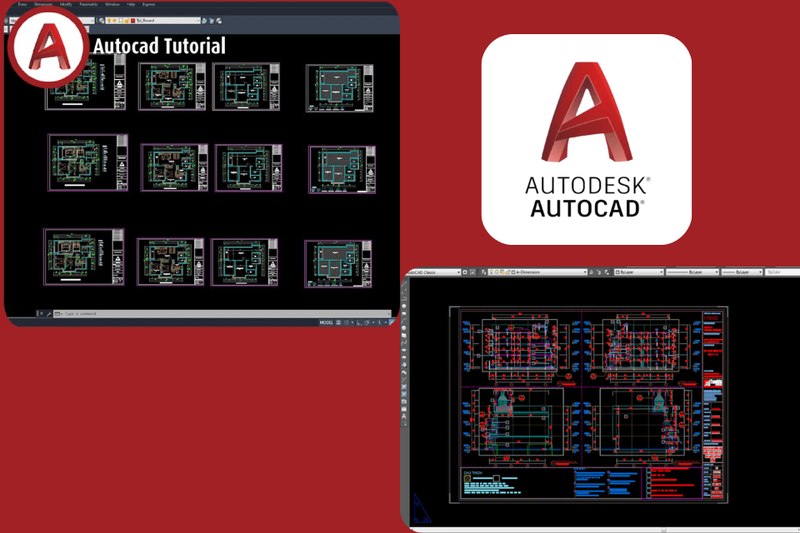Click the red color swatch of Tyl_Bound layer
Screen dimensions: 800x533
coord(133,20)
